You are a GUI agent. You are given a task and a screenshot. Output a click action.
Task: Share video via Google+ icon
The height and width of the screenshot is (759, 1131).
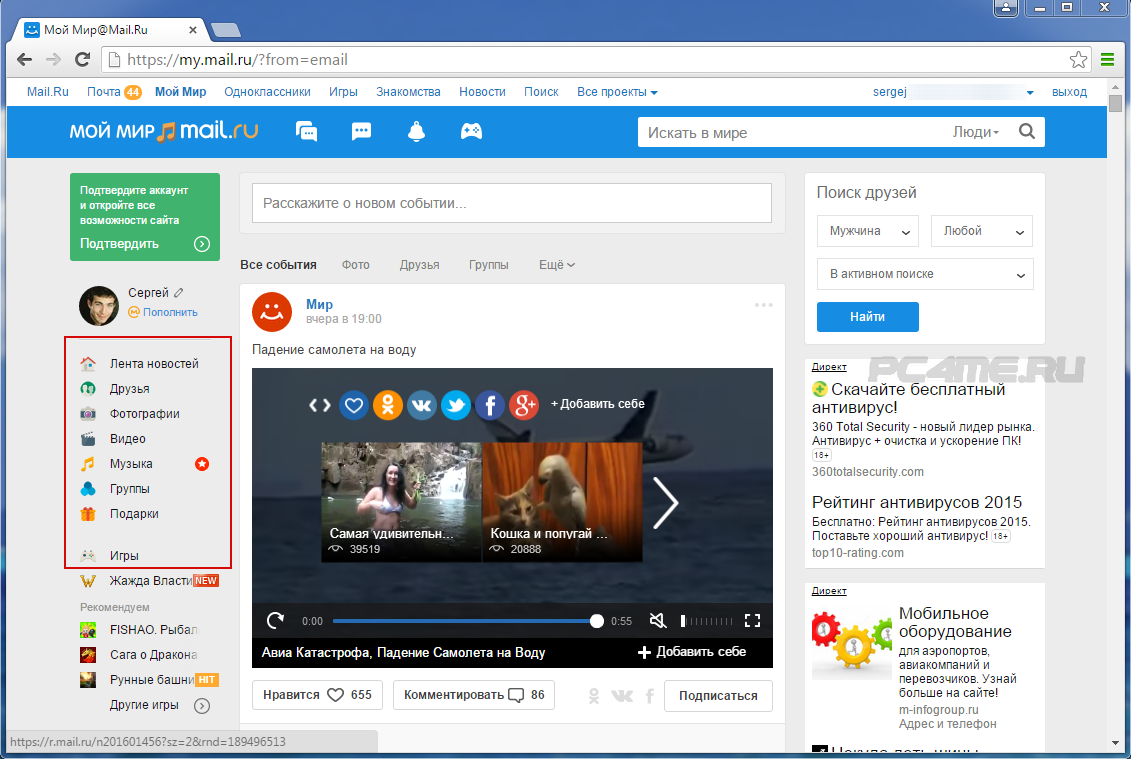click(524, 405)
